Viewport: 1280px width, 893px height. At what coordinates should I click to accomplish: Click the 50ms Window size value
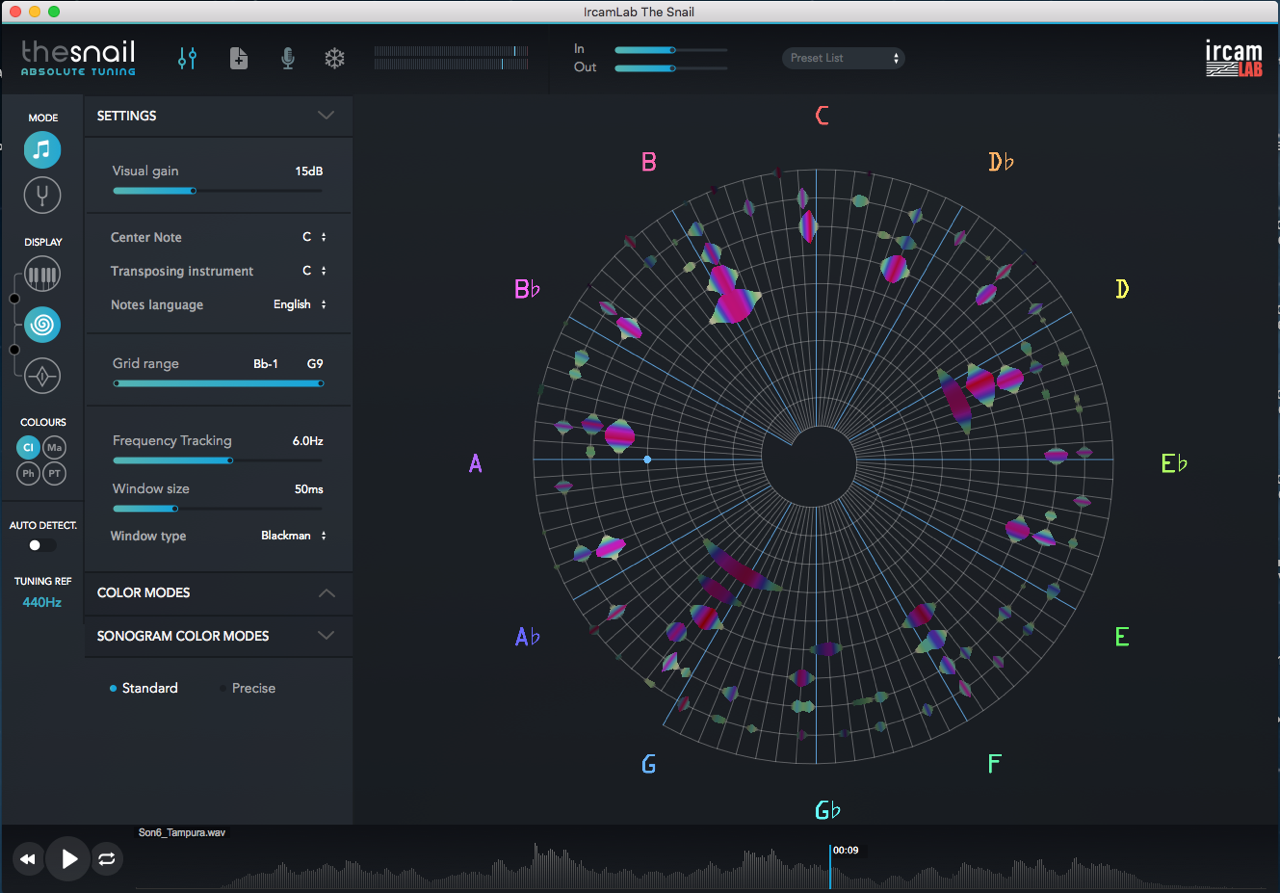coord(309,489)
